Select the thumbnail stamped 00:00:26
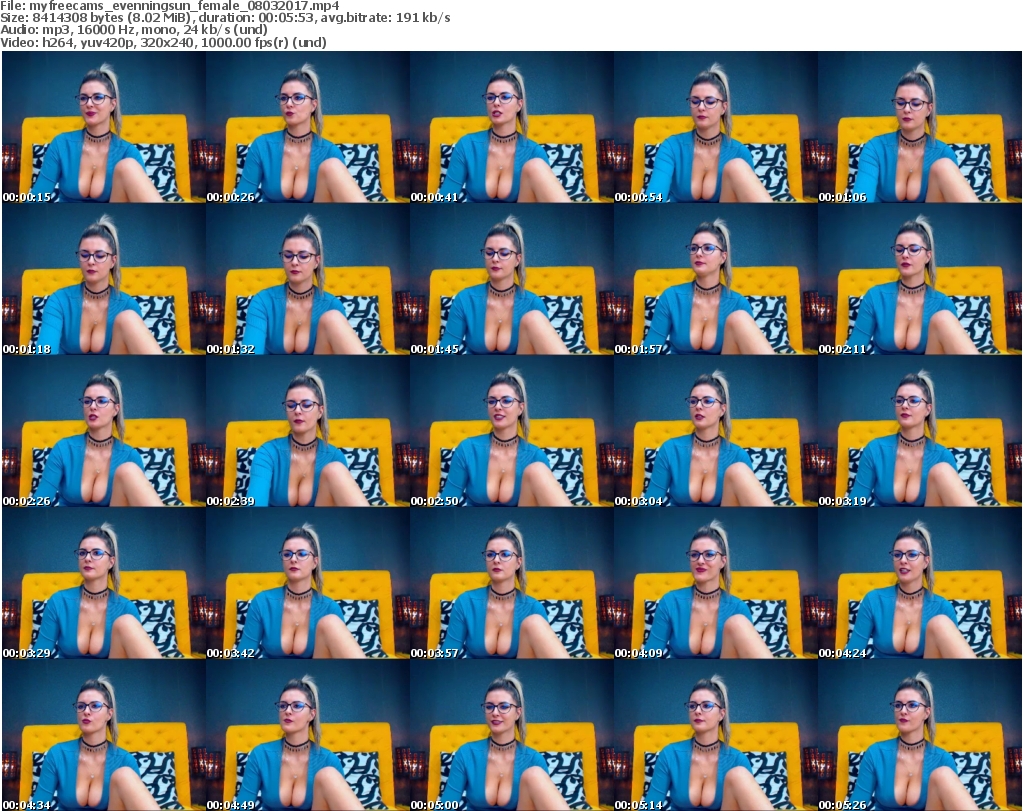 [x=308, y=127]
